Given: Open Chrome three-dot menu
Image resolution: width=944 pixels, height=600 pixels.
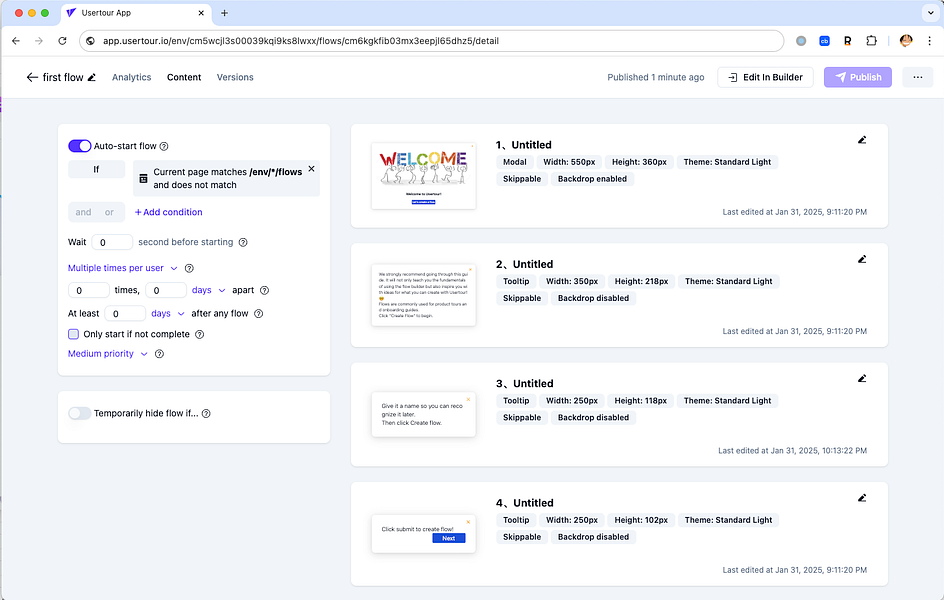Looking at the screenshot, I should (x=930, y=41).
